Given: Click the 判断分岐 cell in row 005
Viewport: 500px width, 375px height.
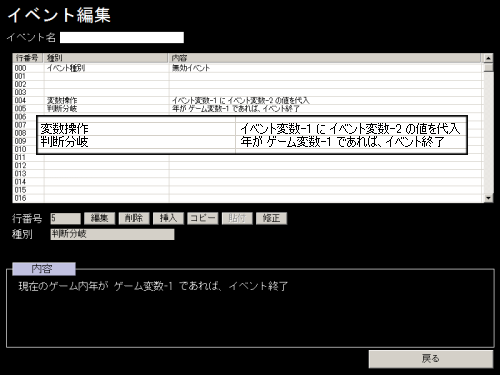Looking at the screenshot, I should [x=62, y=109].
